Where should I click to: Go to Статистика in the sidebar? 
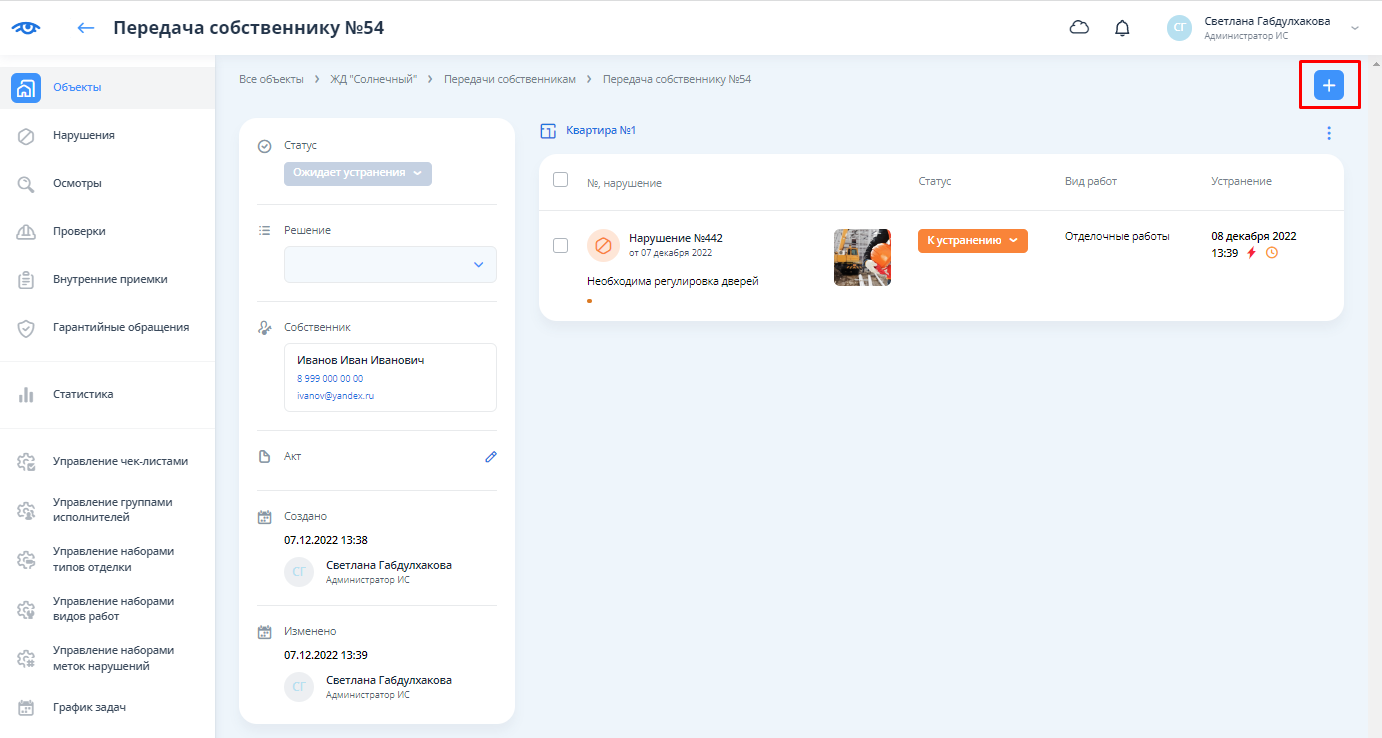coord(83,394)
